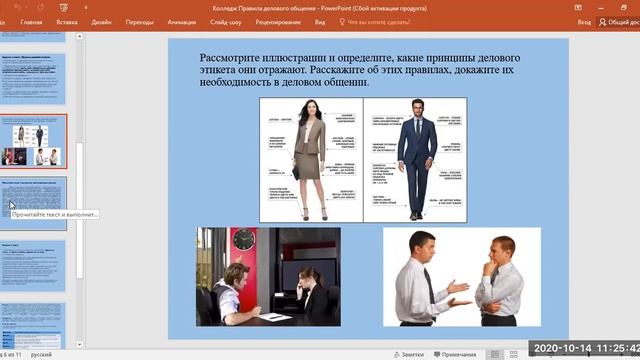Open the customize quick access toolbar arrow
The height and width of the screenshot is (360, 640).
point(86,8)
